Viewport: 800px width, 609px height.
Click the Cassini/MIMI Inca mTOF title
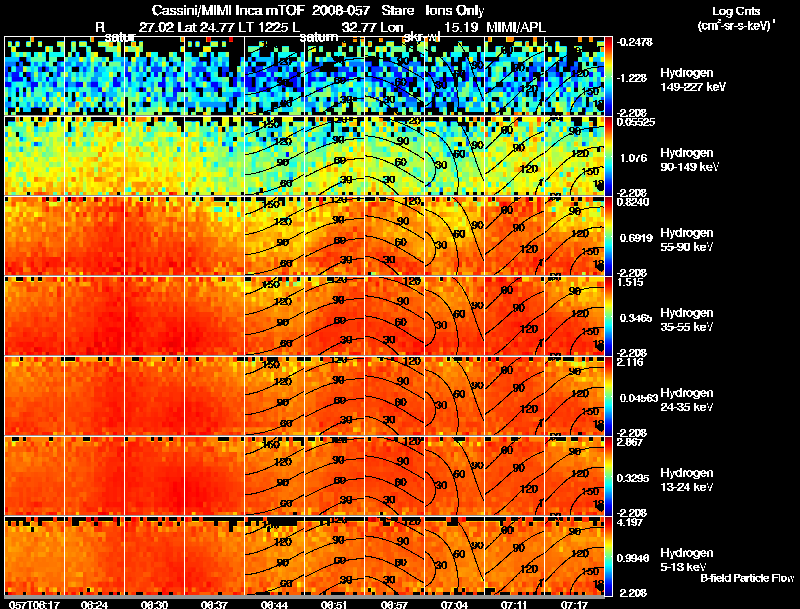coord(228,11)
